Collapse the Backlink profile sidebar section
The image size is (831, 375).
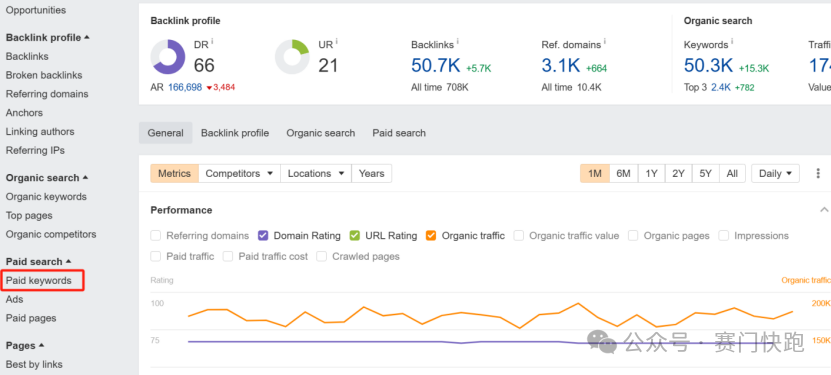click(x=48, y=38)
